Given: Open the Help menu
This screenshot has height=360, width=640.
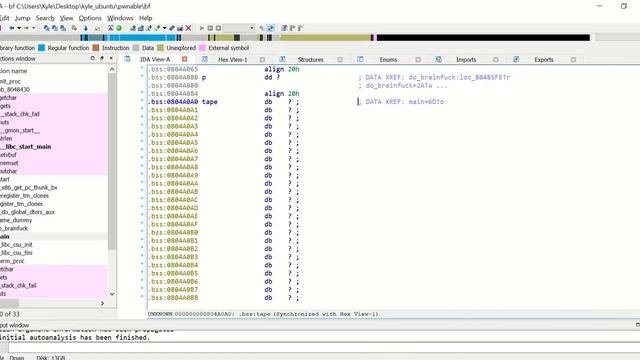Looking at the screenshot, I should click(145, 18).
